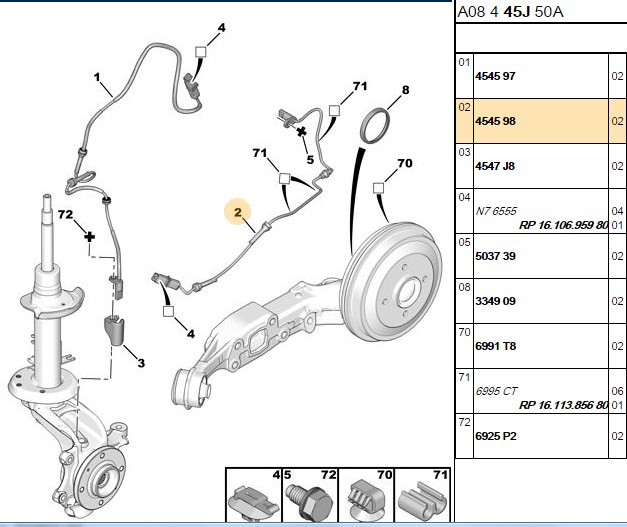Select part number 6991 T8
Image resolution: width=627 pixels, height=527 pixels.
point(495,346)
